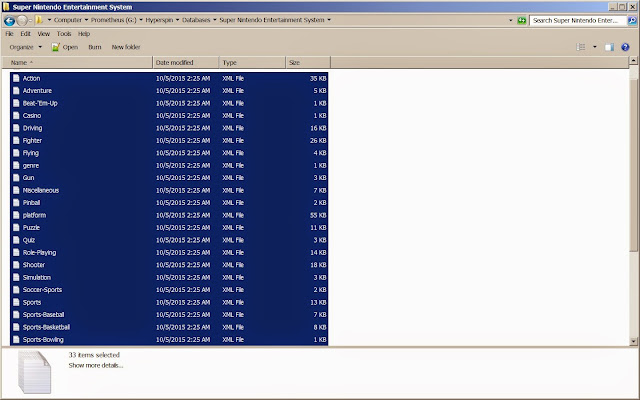Click the Sports file icon
This screenshot has width=640, height=400.
coord(16,302)
